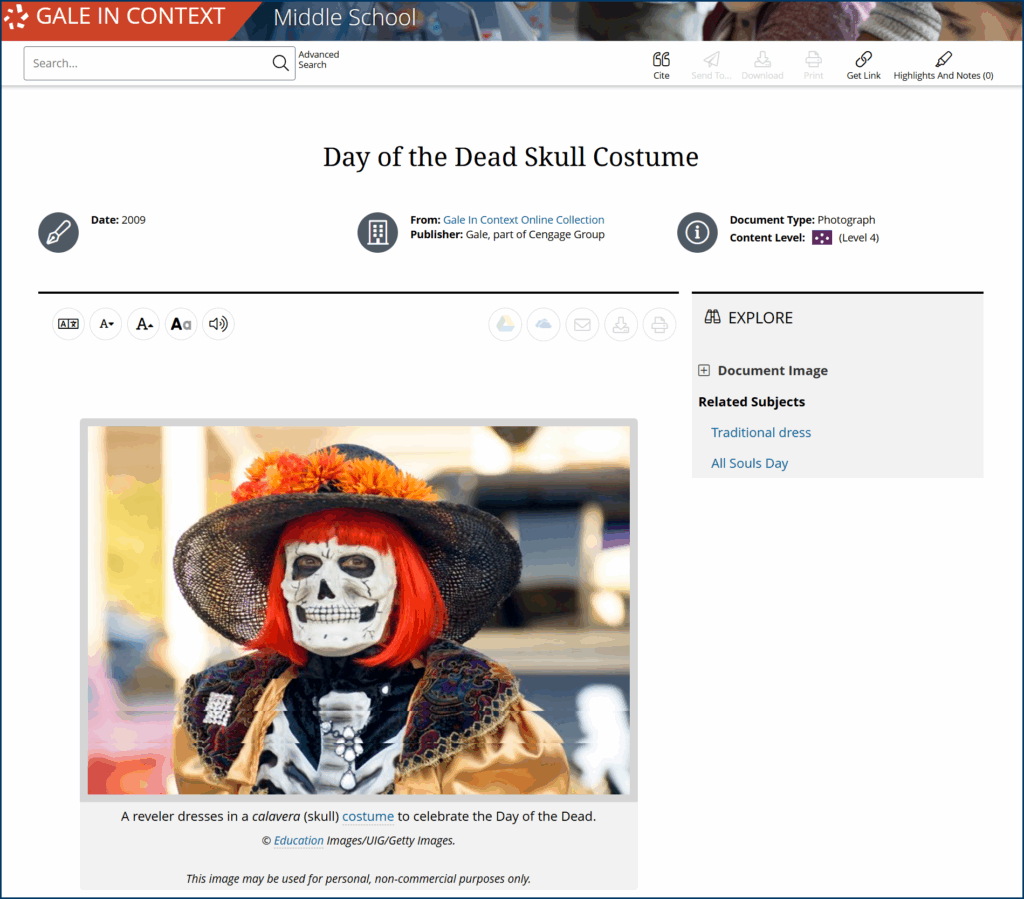The height and width of the screenshot is (899, 1024).
Task: Expand the Document Image section
Action: pyautogui.click(x=704, y=371)
